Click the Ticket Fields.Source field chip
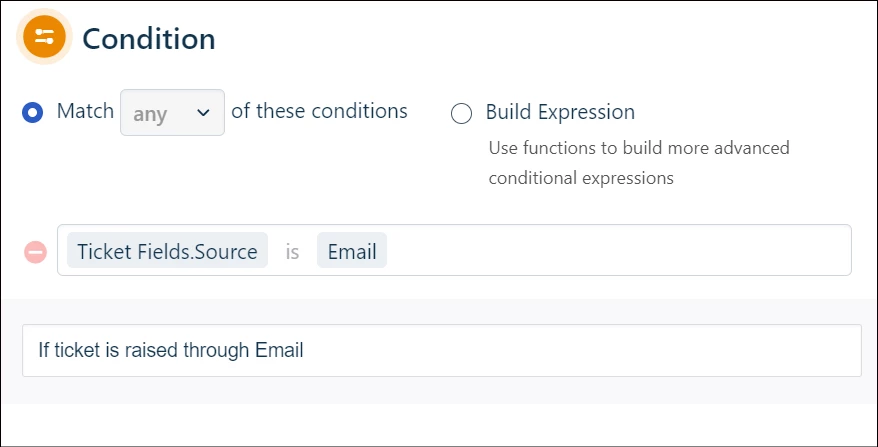The height and width of the screenshot is (447, 878). tap(167, 252)
